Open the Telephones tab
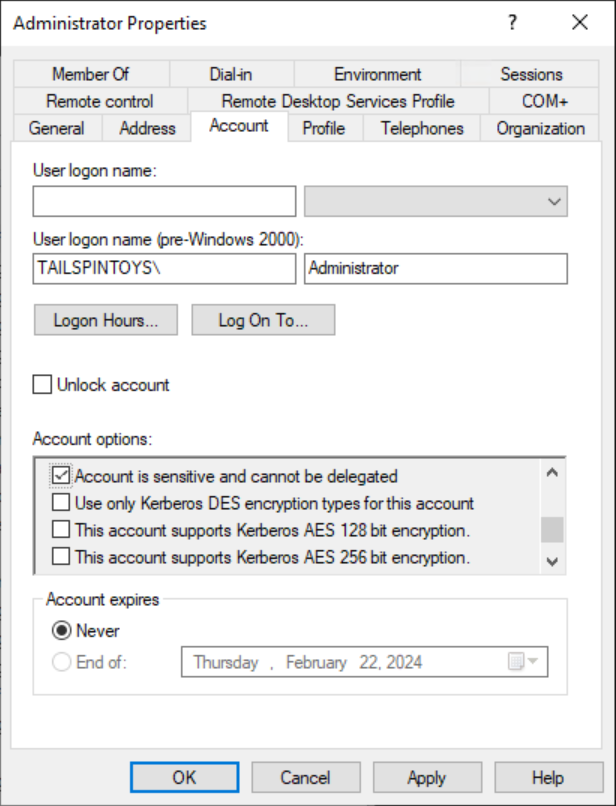 (422, 128)
